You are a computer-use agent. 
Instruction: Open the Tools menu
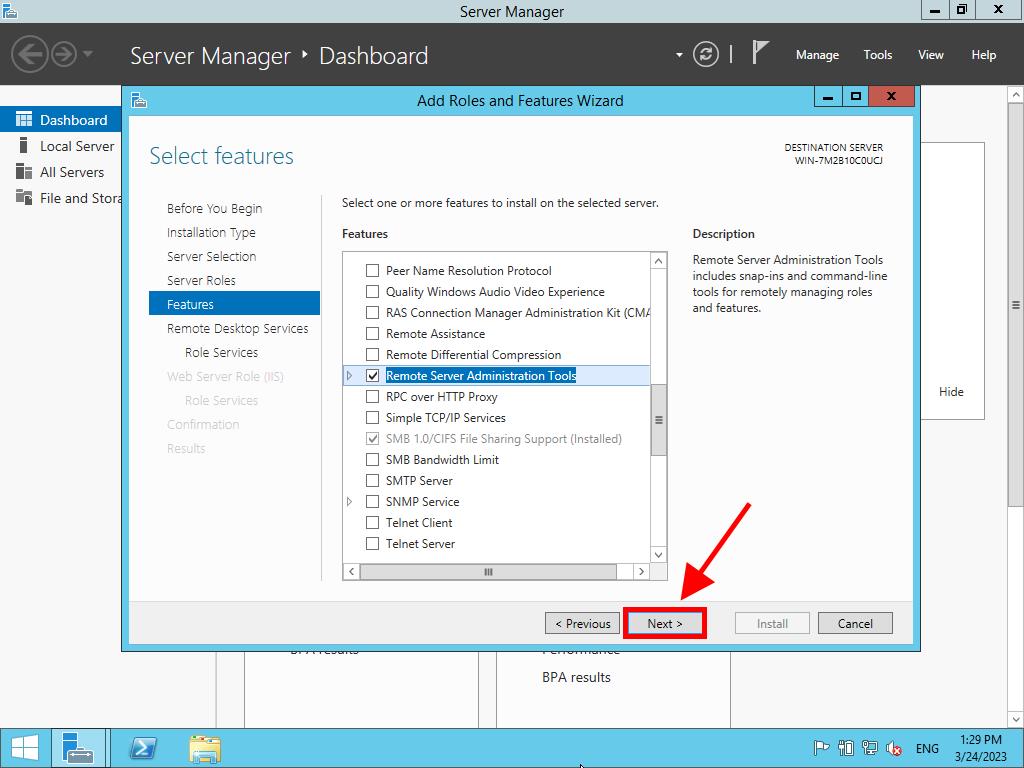(878, 55)
